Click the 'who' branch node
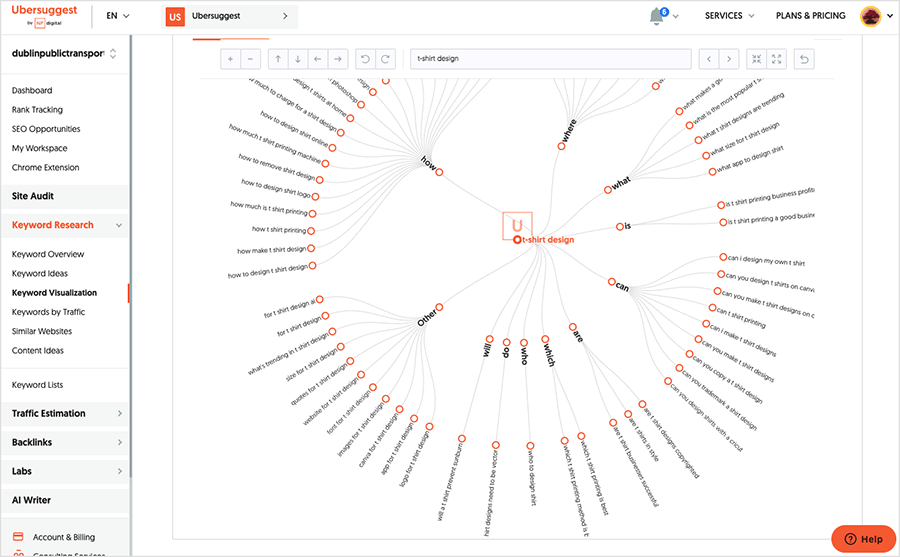 524,343
